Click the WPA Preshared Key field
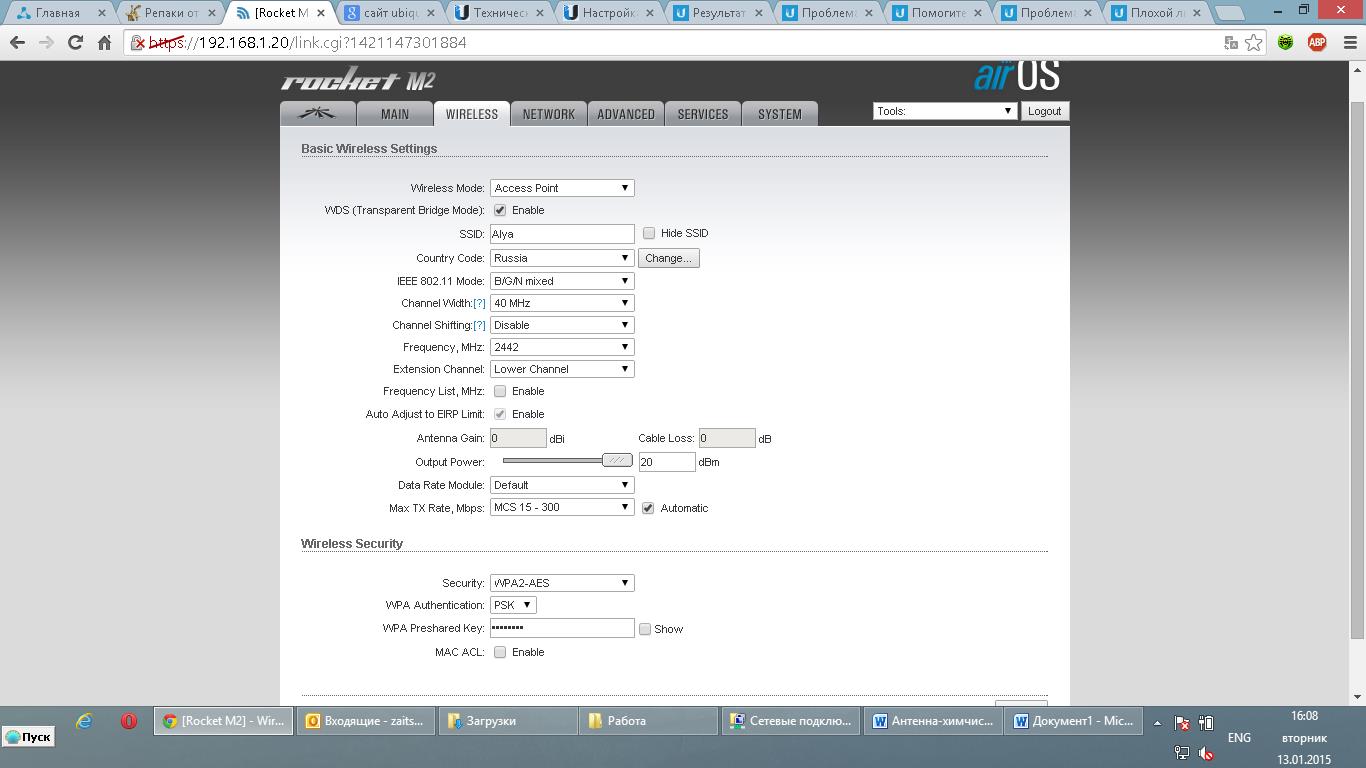The width and height of the screenshot is (1366, 768). [x=562, y=628]
